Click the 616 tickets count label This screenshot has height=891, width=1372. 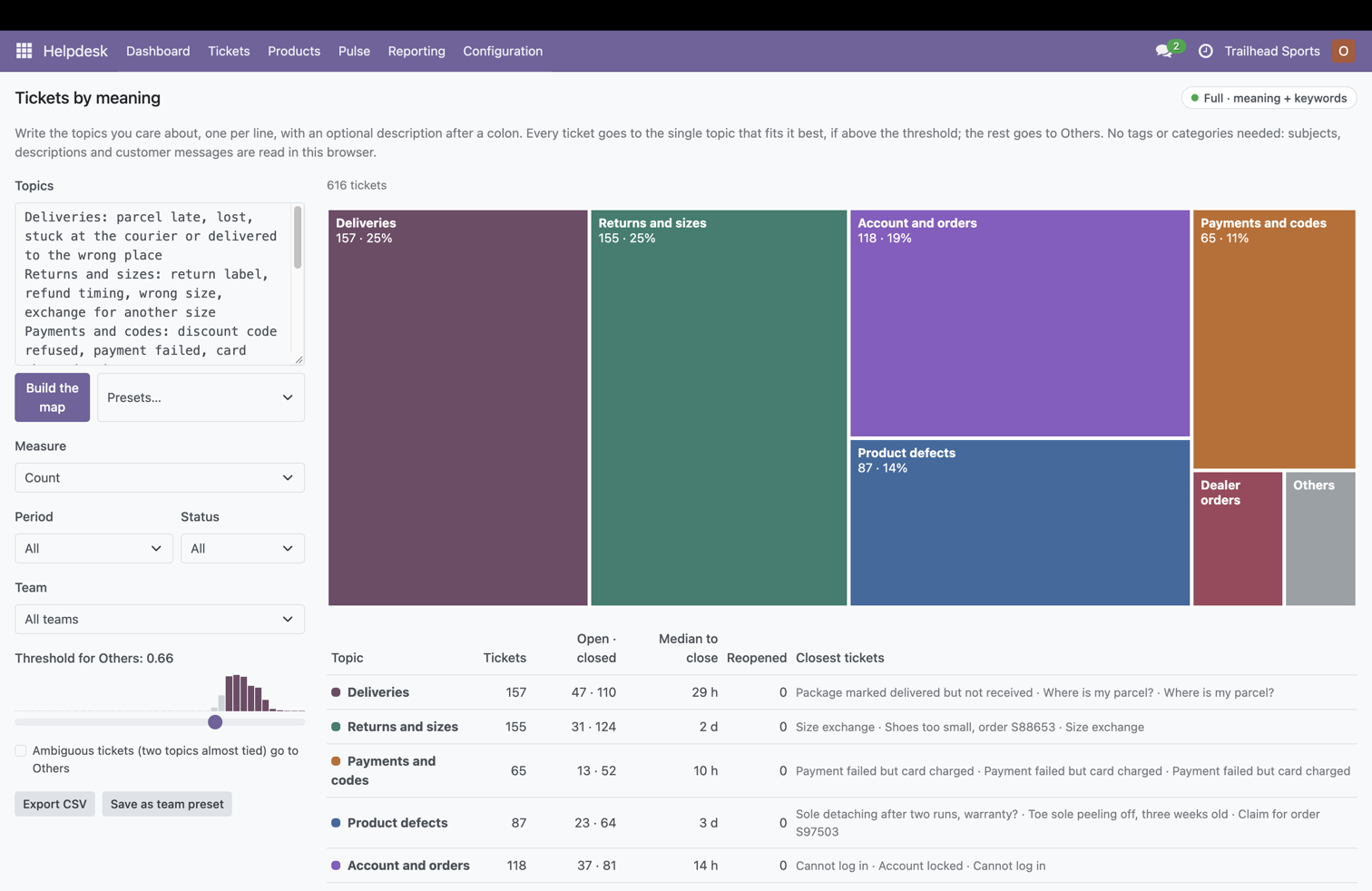point(357,185)
